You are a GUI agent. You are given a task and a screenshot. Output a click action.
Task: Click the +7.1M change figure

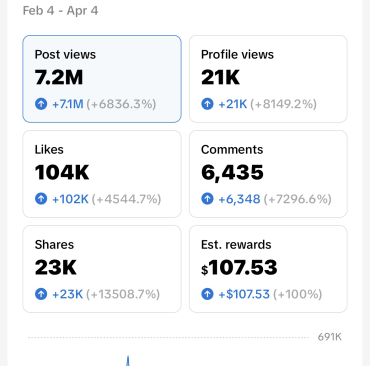[x=68, y=104]
